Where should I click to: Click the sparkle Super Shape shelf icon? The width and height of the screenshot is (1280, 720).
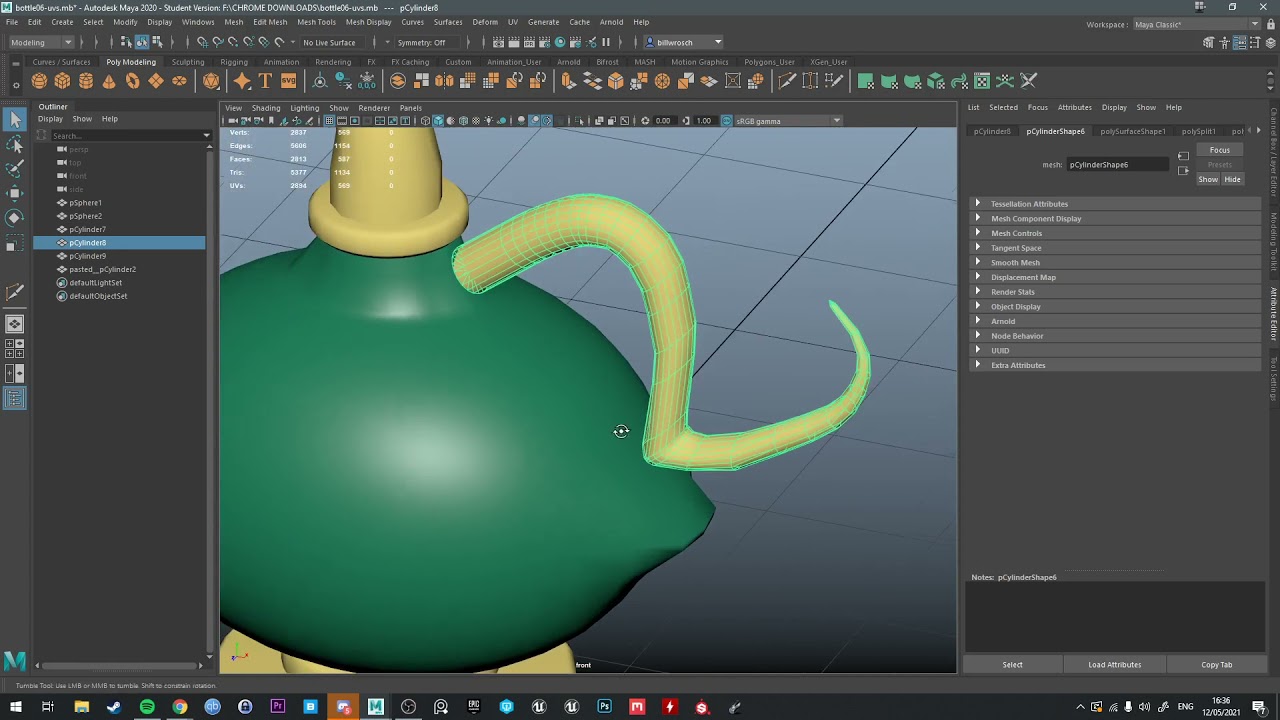[x=242, y=81]
